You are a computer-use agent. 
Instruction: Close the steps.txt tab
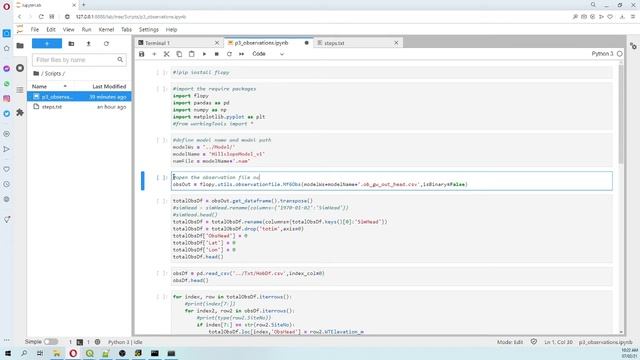396,43
